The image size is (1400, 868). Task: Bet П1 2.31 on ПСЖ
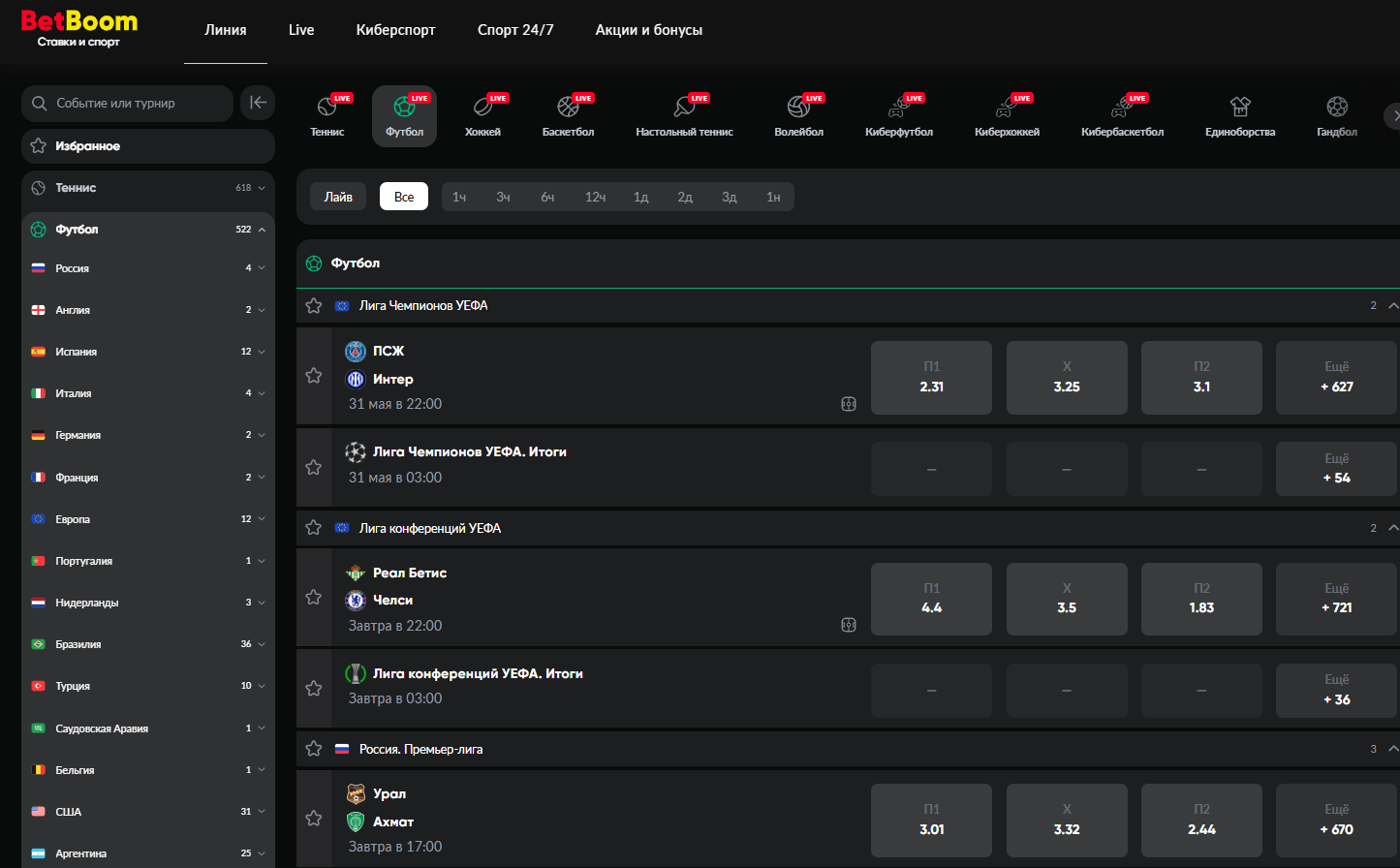point(932,377)
